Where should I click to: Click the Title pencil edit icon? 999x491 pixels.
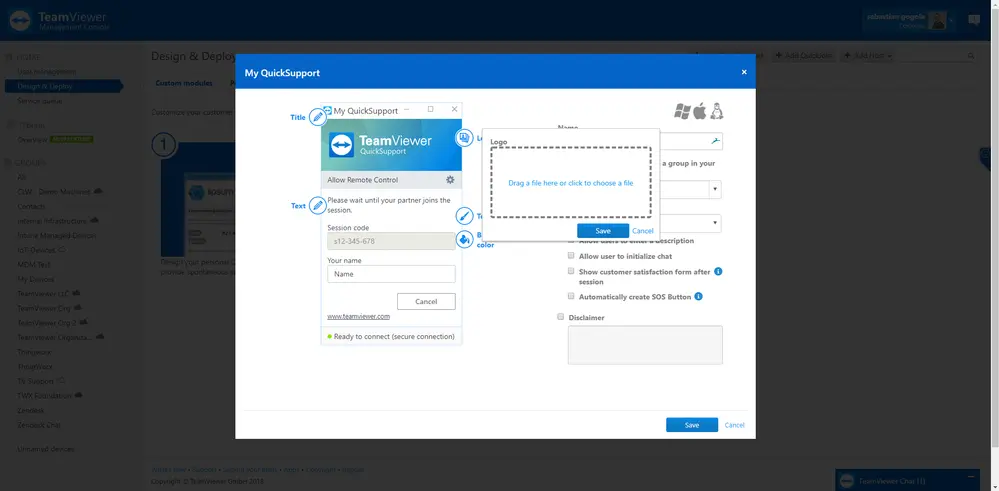(317, 117)
